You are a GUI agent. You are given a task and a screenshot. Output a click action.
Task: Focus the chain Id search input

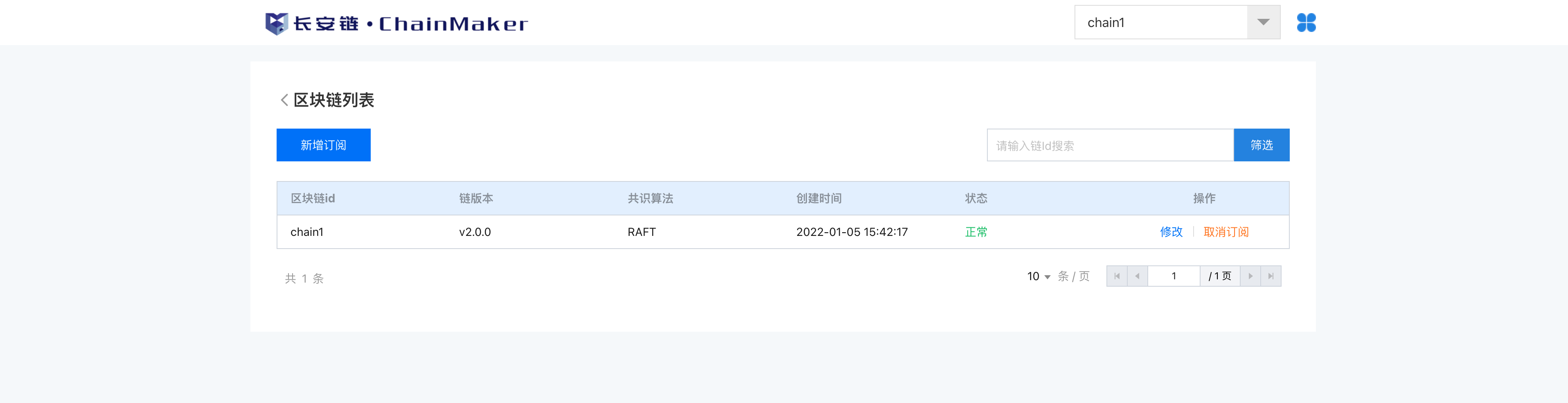(x=1110, y=145)
